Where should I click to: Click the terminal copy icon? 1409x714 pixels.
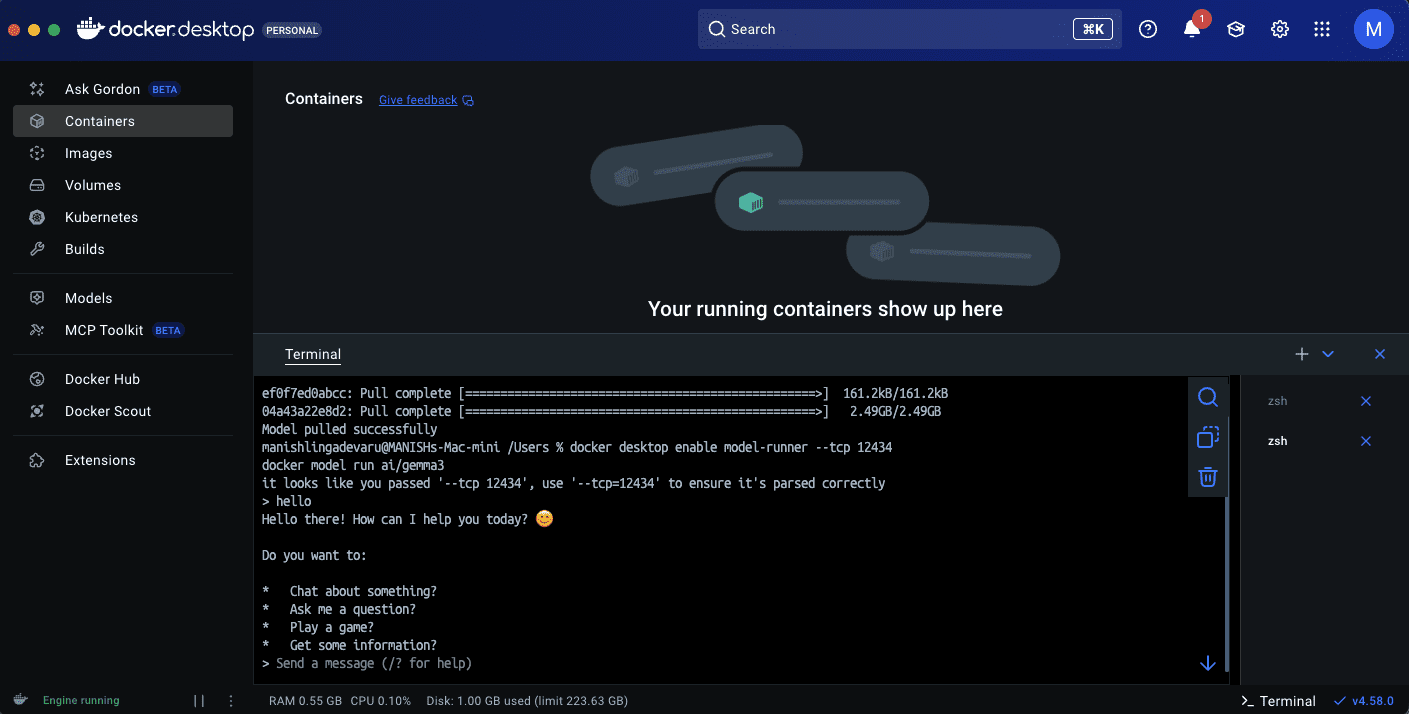[1208, 437]
